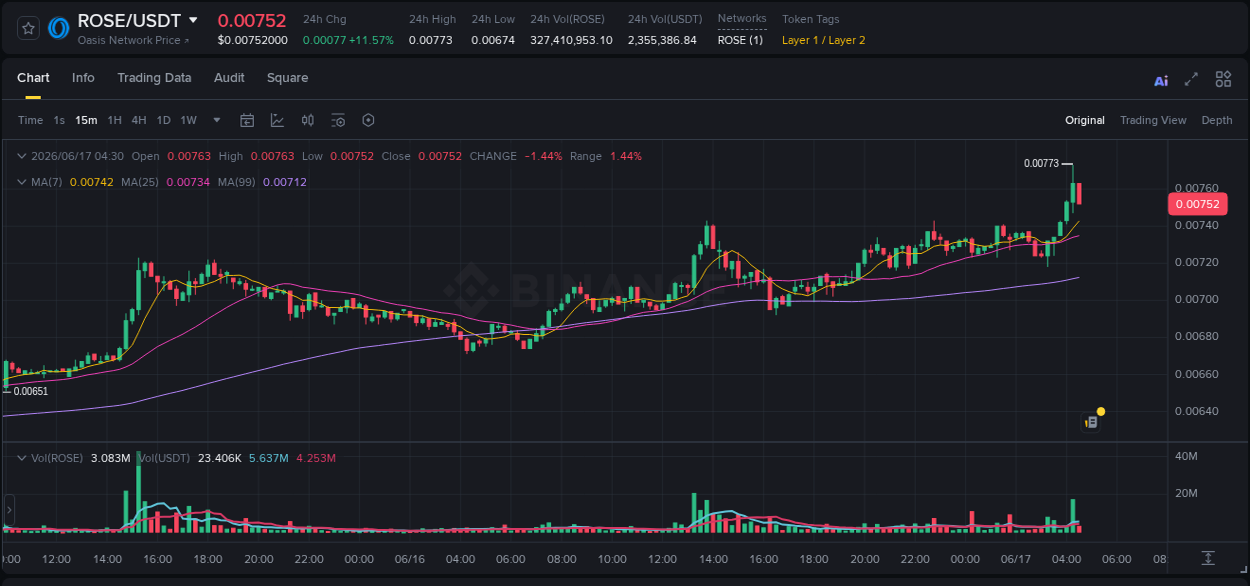Image resolution: width=1250 pixels, height=586 pixels.
Task: Click the 0.00773 high price marker label
Action: 1041,163
